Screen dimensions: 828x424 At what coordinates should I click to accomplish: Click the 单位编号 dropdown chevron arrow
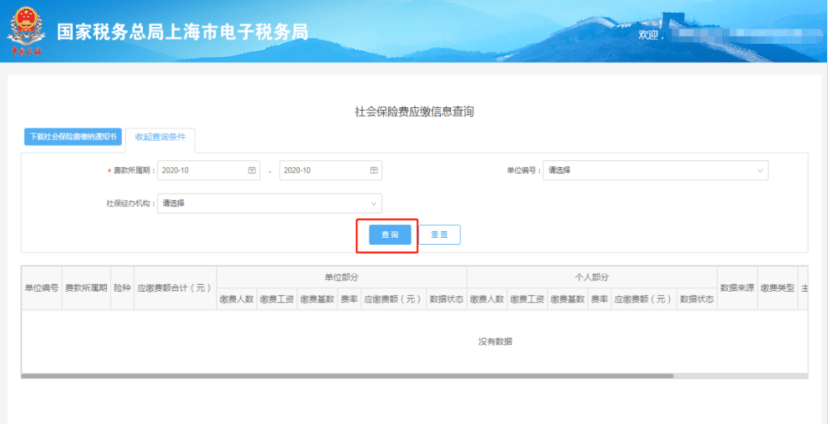759,171
